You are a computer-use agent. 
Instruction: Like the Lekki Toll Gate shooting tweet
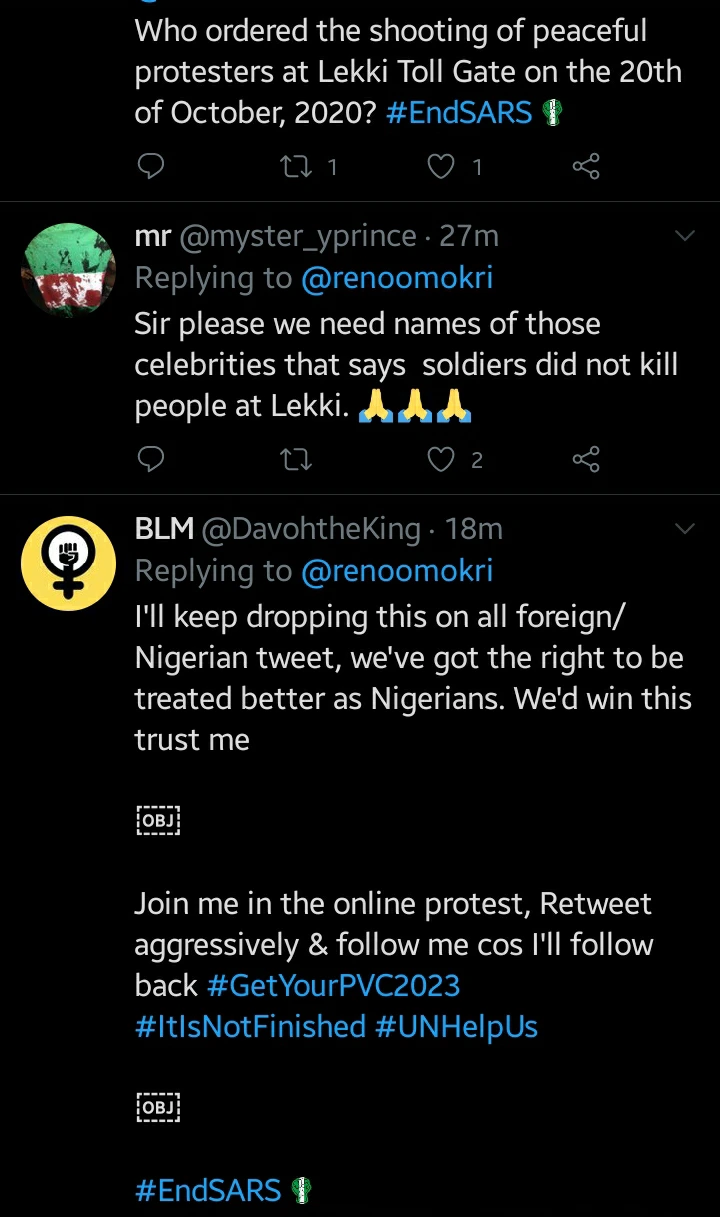441,166
